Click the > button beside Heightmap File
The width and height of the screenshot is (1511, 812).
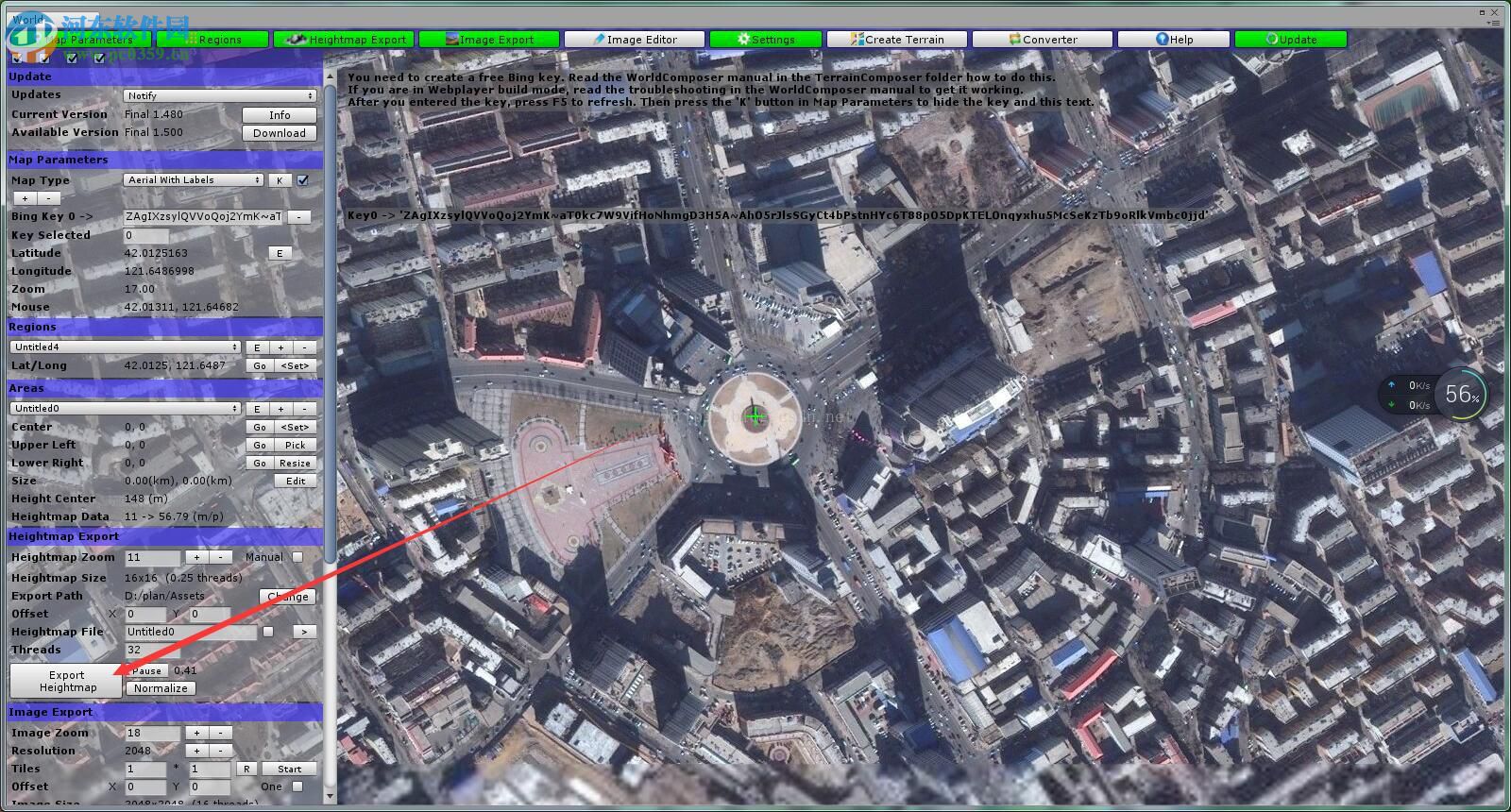(x=303, y=632)
